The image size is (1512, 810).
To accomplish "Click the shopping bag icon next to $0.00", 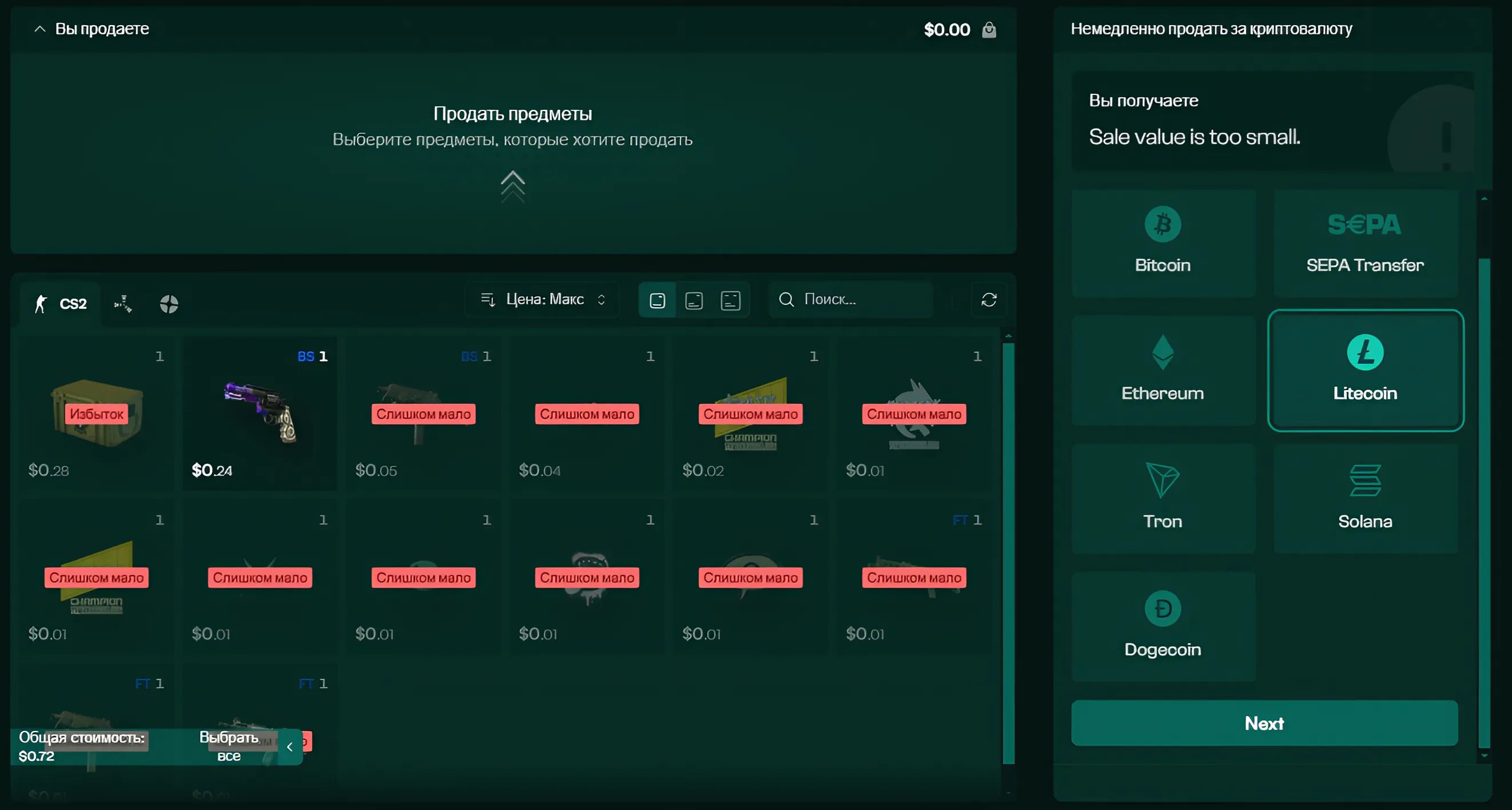I will (989, 29).
